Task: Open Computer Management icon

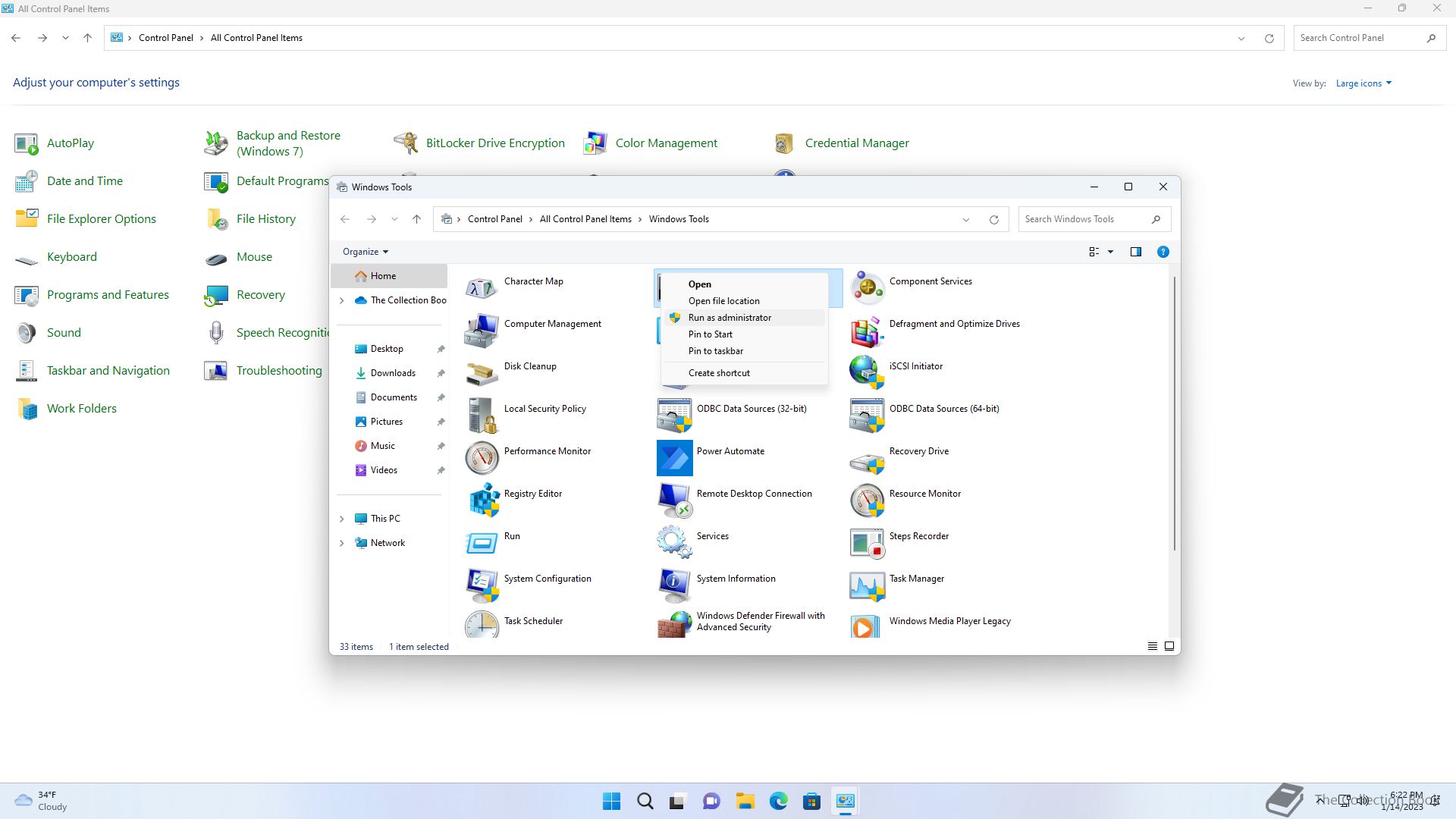Action: coord(482,331)
